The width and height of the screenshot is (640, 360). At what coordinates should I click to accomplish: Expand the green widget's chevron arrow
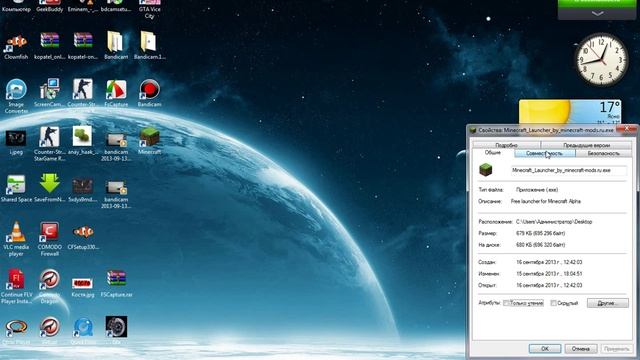point(598,13)
